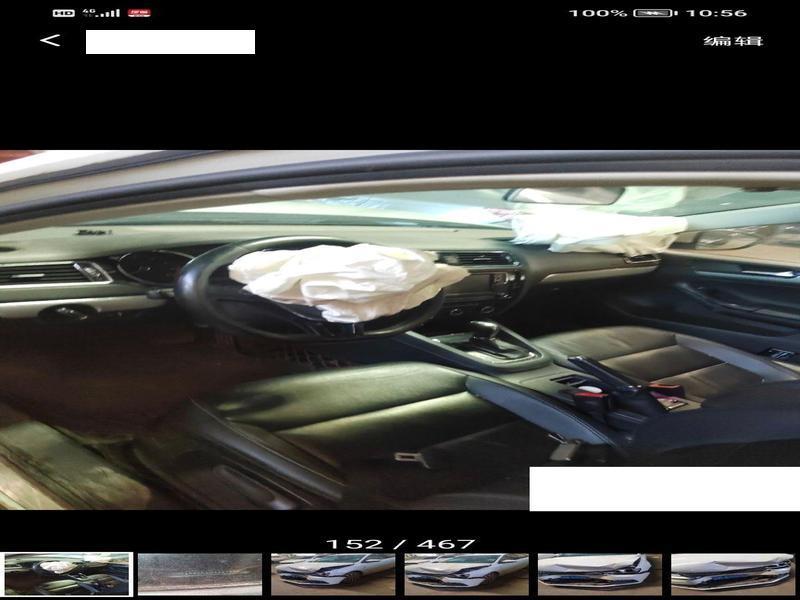800x600 pixels.
Task: Tap the 4G signal strength icon
Action: 101,13
